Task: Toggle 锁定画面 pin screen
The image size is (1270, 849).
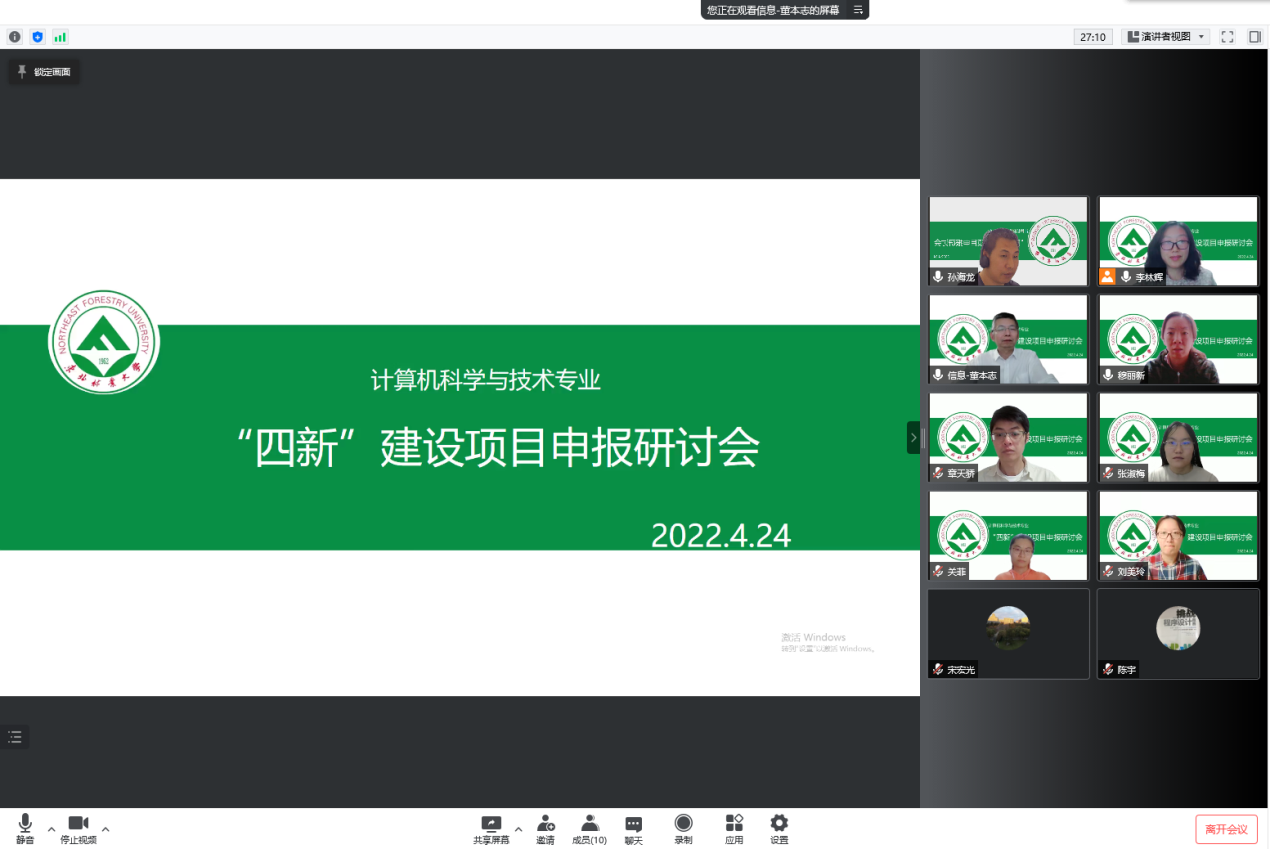Action: tap(44, 72)
